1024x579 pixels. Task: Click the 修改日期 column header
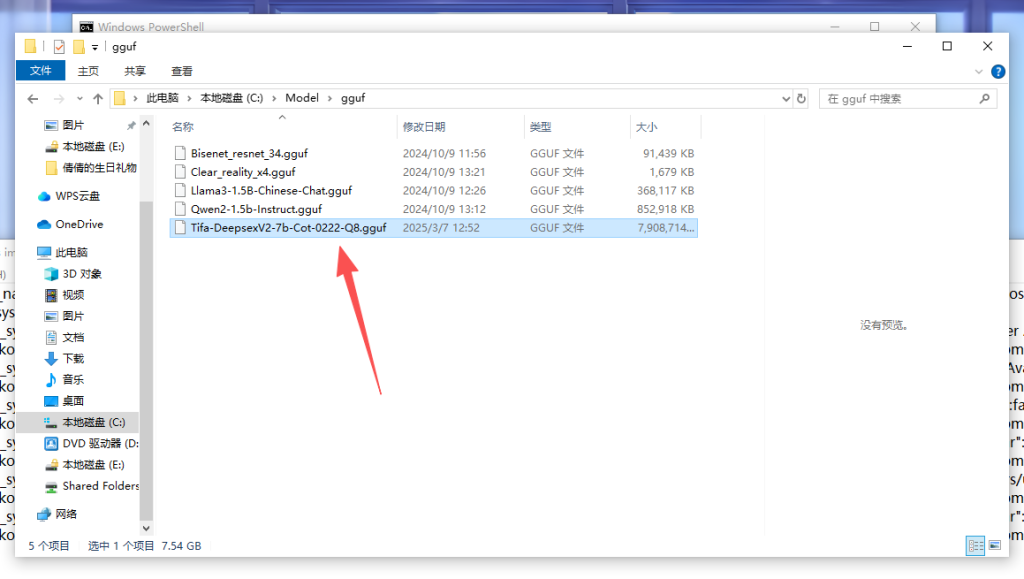coord(424,127)
